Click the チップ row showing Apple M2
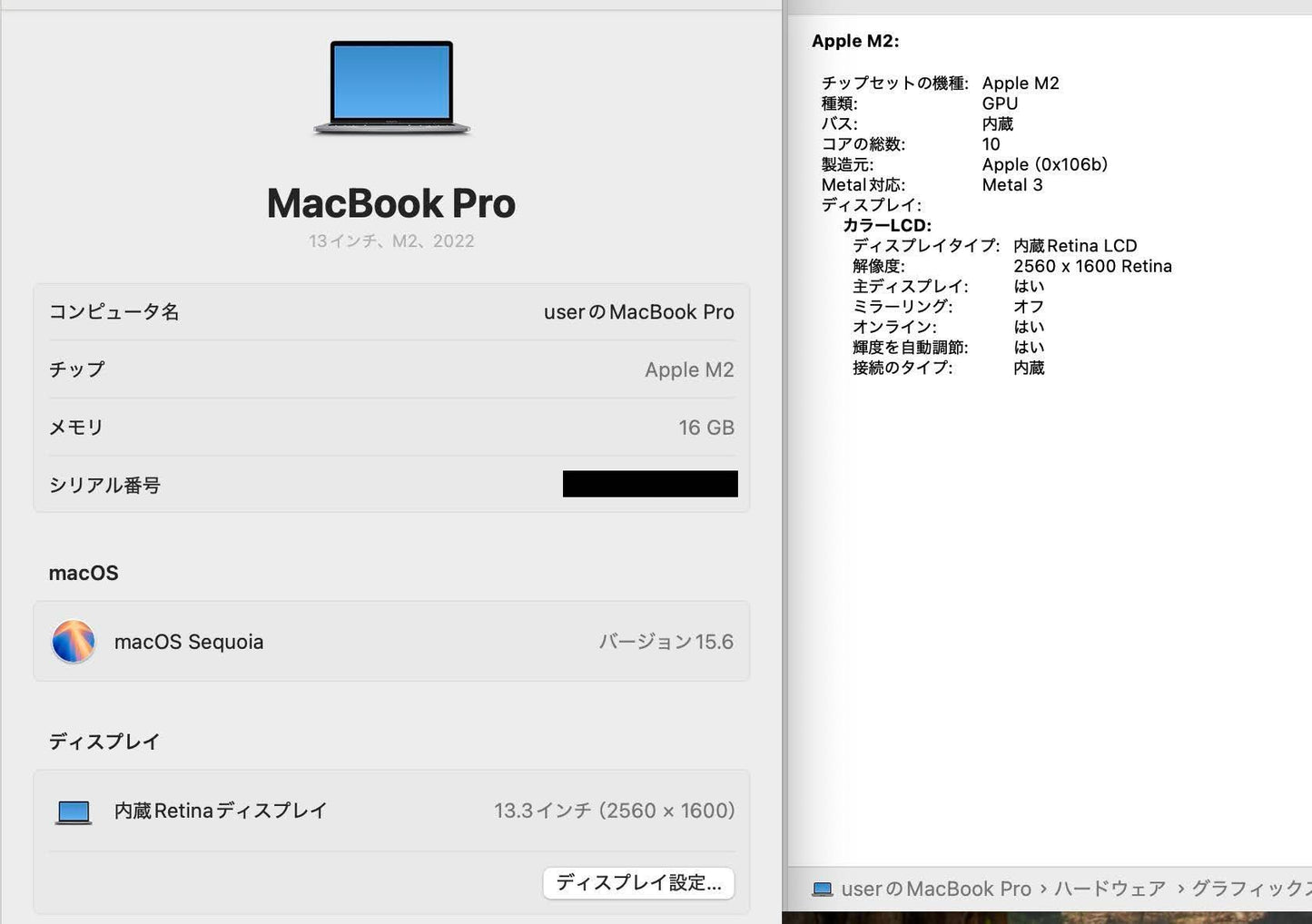The image size is (1312, 924). 390,369
